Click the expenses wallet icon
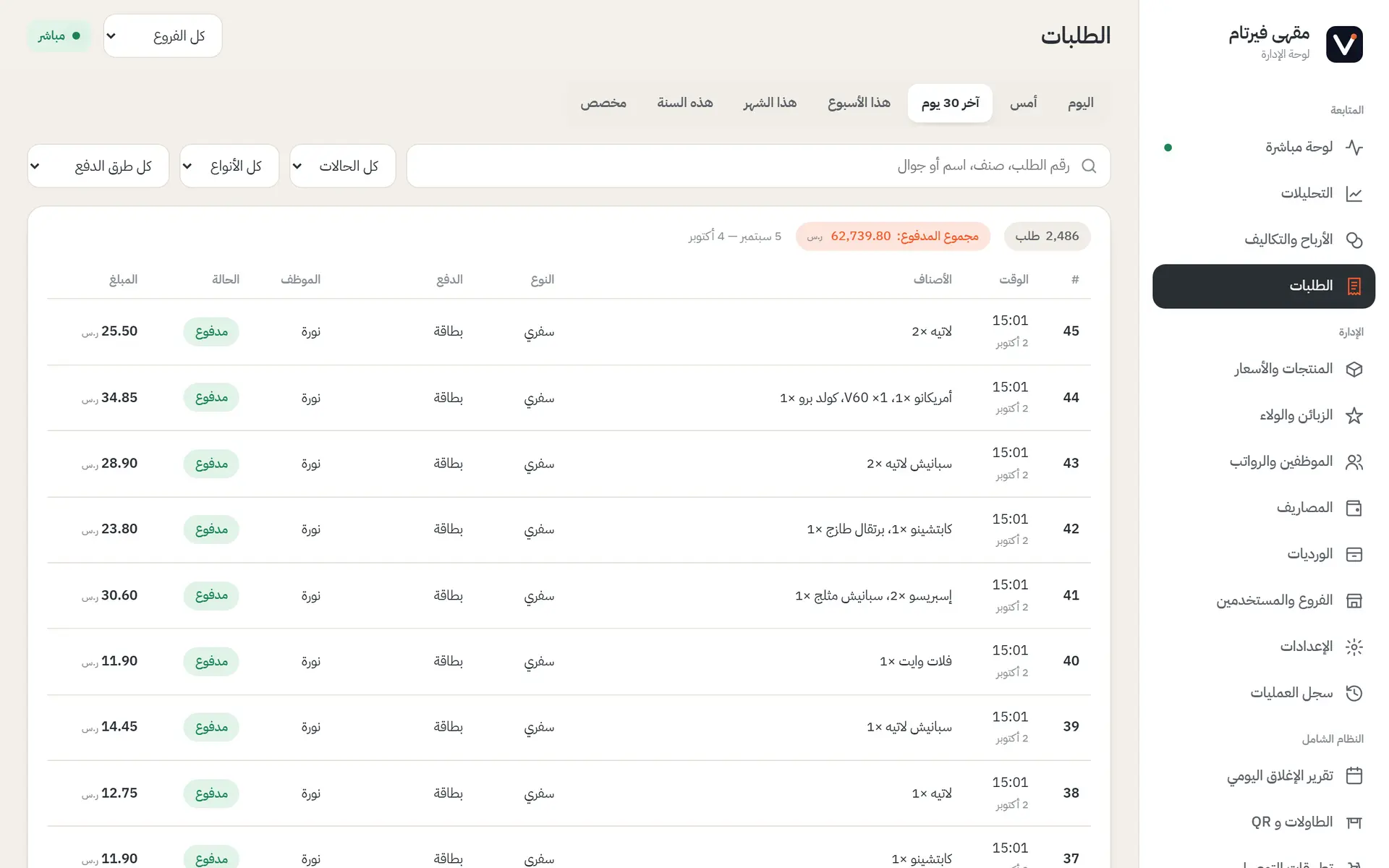 pos(1354,509)
